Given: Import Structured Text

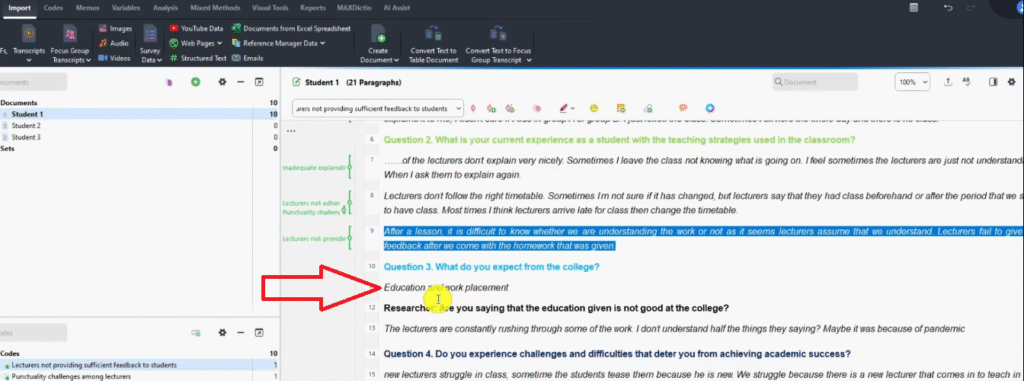Looking at the screenshot, I should point(198,58).
